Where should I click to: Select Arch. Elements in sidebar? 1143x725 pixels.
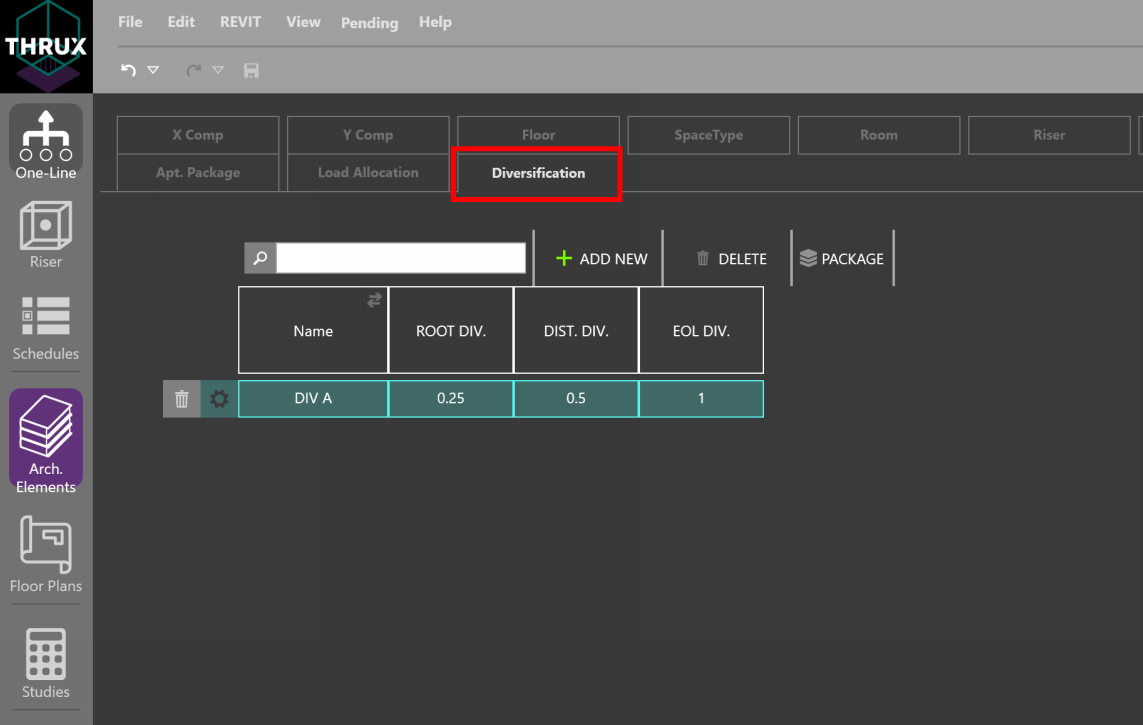(x=46, y=438)
